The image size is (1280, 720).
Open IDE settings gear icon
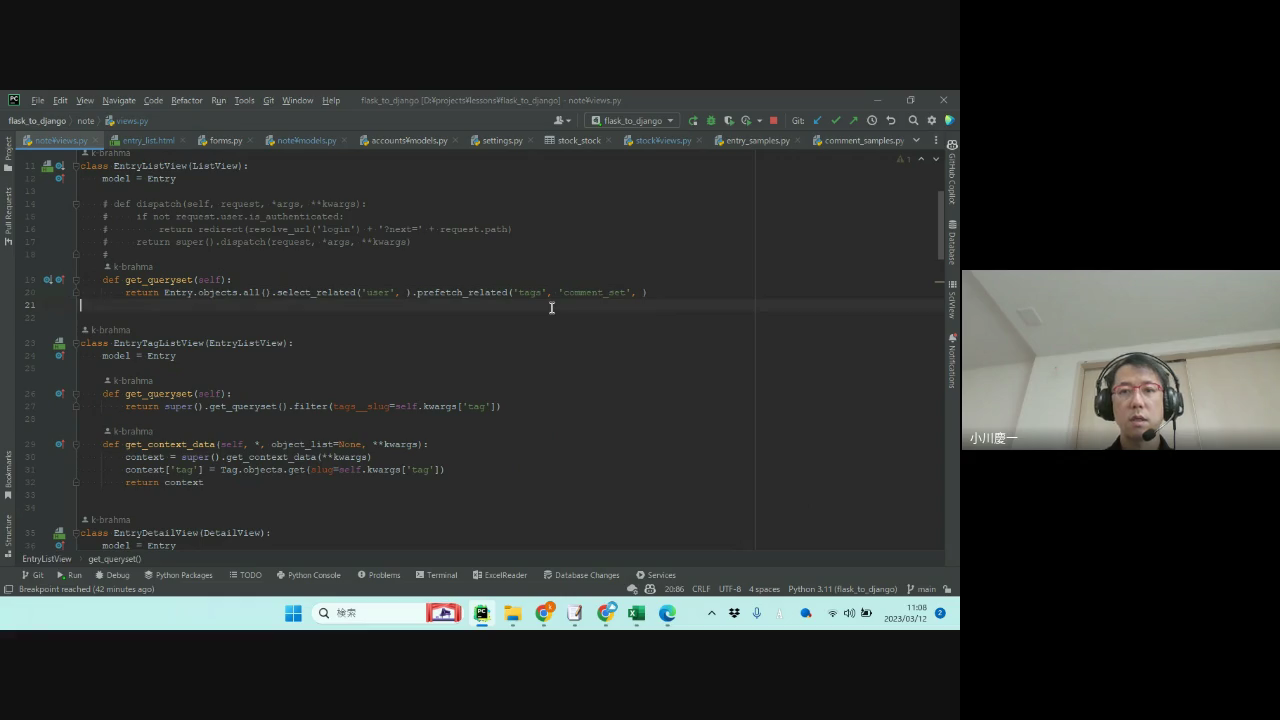coord(931,121)
